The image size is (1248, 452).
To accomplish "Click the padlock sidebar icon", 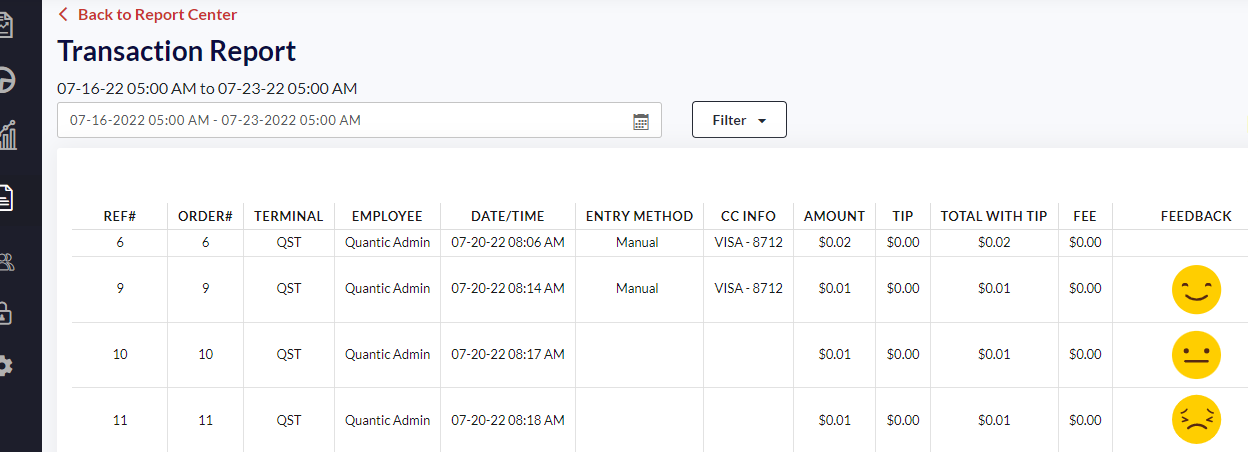I will tap(6, 313).
